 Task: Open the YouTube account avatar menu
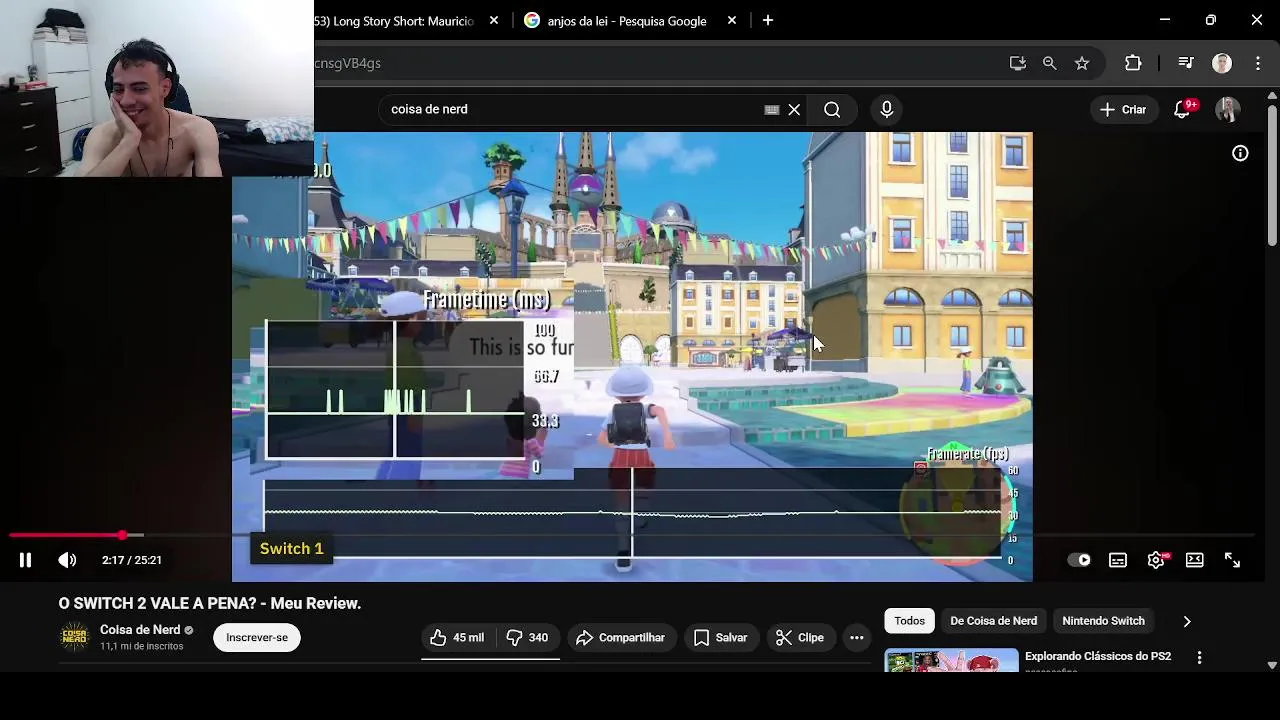(x=1227, y=109)
